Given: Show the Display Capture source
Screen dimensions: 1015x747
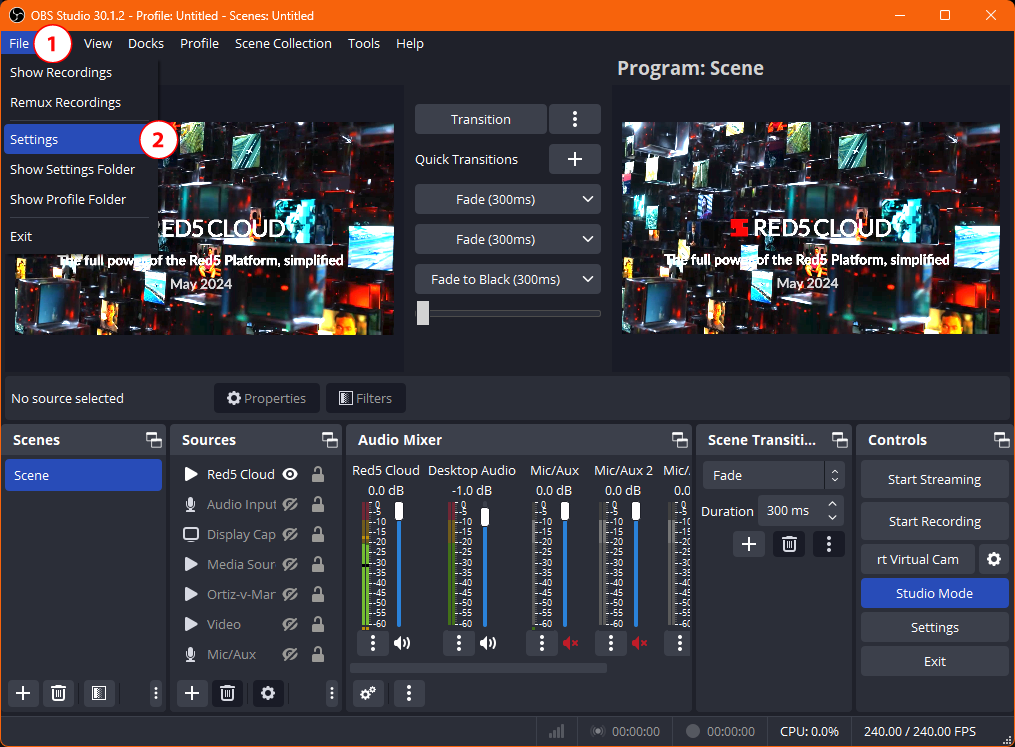Looking at the screenshot, I should point(290,534).
